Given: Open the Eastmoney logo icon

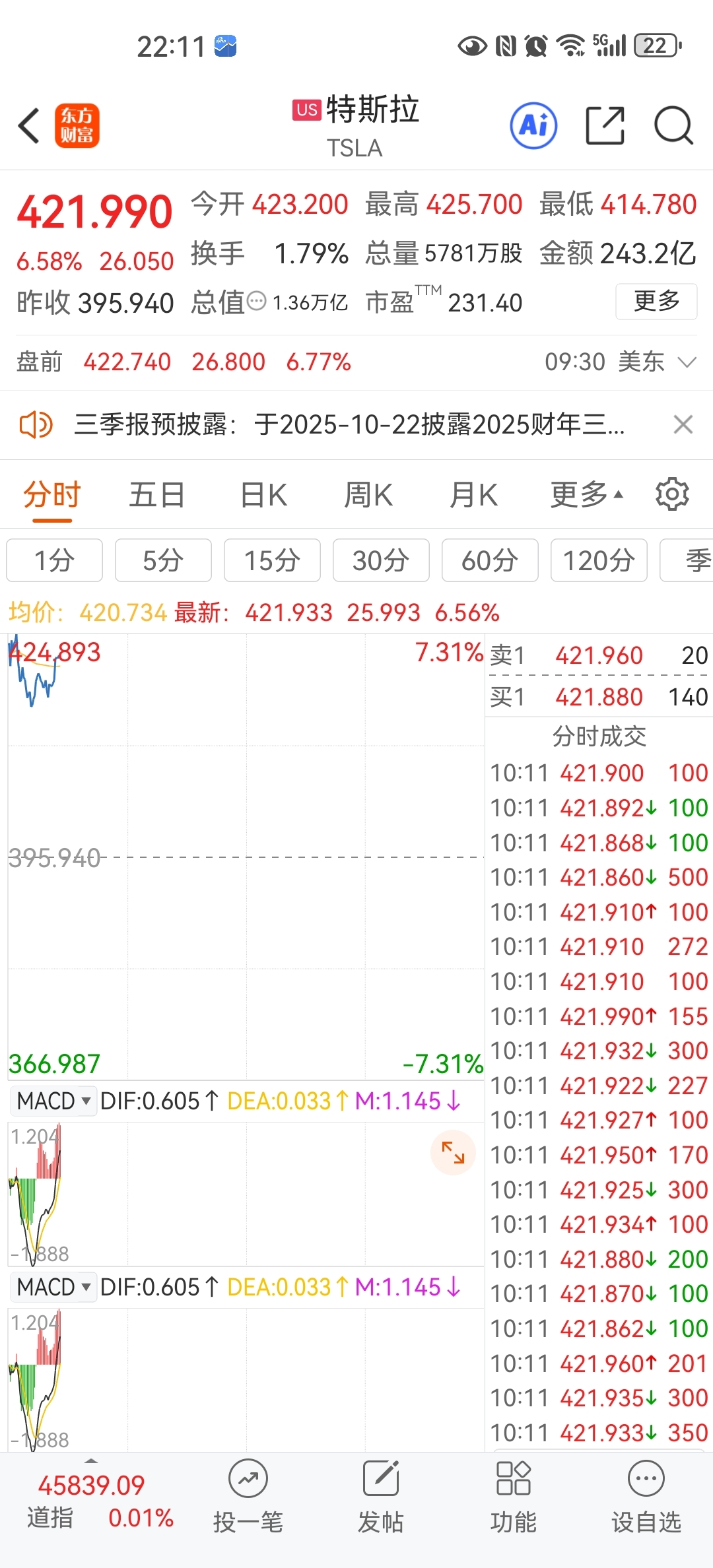Looking at the screenshot, I should 77,125.
